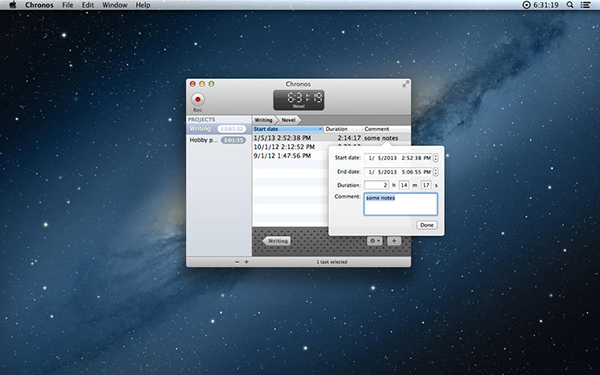Open the Window menu
The width and height of the screenshot is (600, 375).
click(x=115, y=5)
